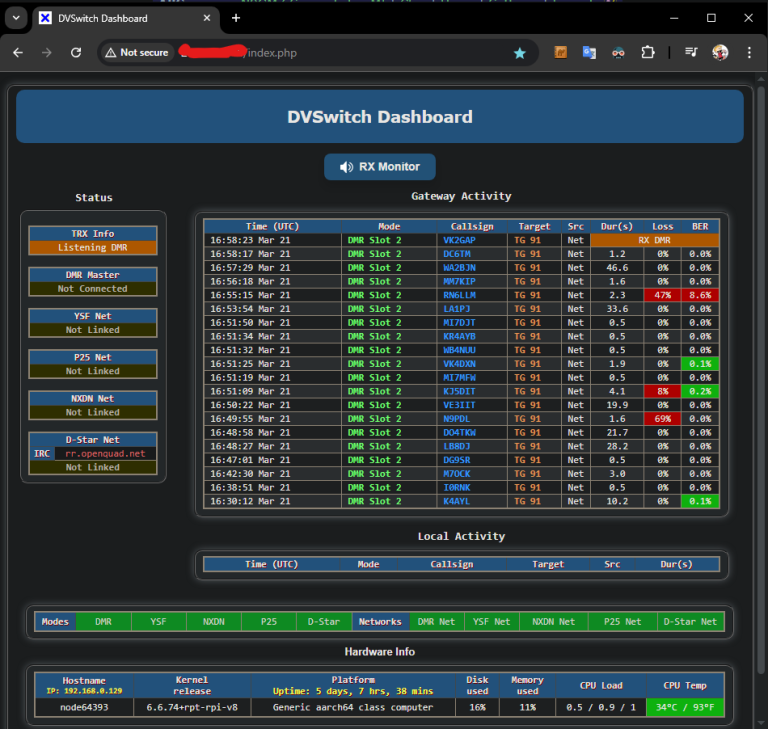This screenshot has height=729, width=768.
Task: Go back to the previous page
Action: point(18,52)
